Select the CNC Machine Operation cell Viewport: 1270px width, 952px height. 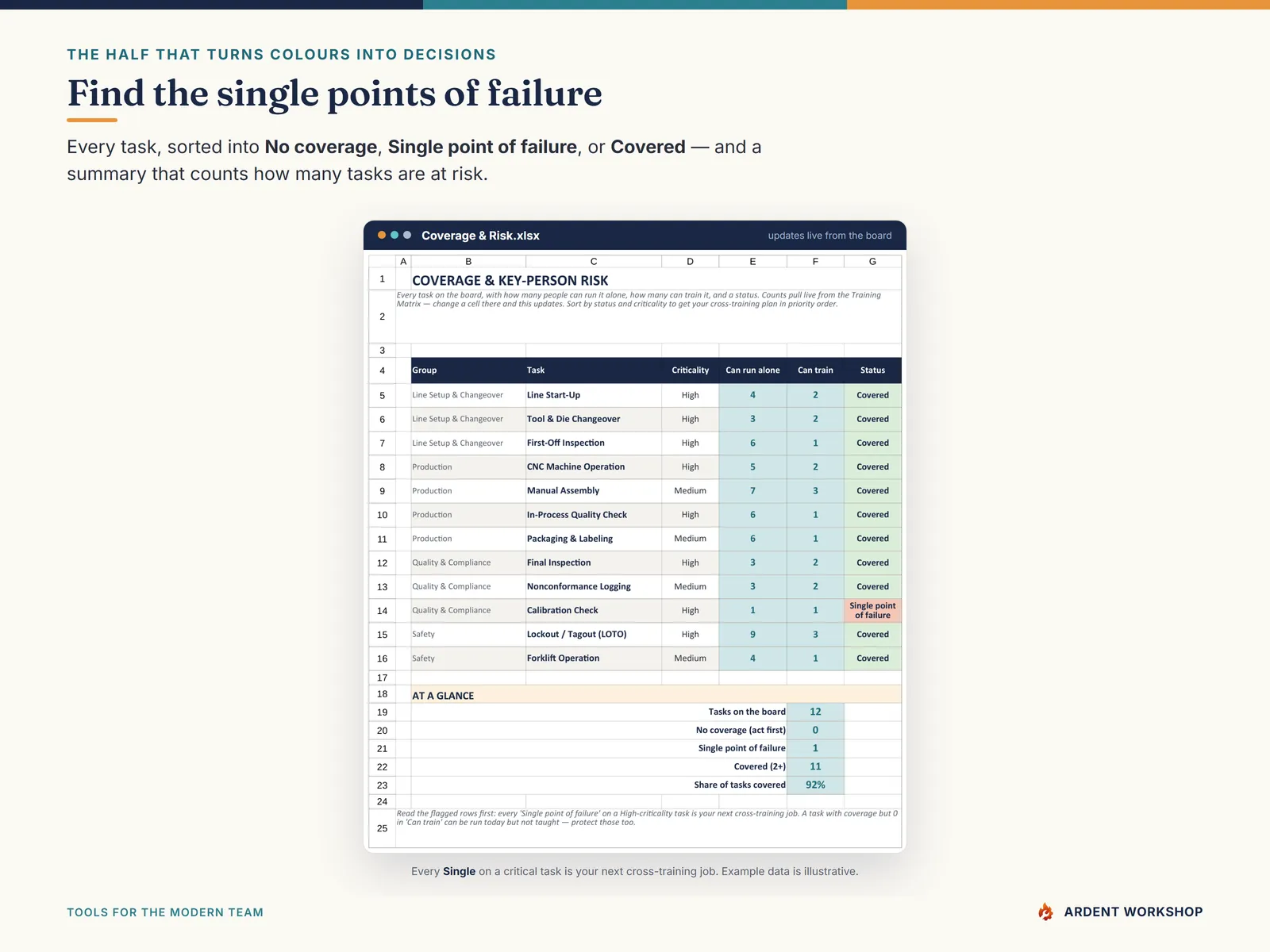tap(594, 466)
